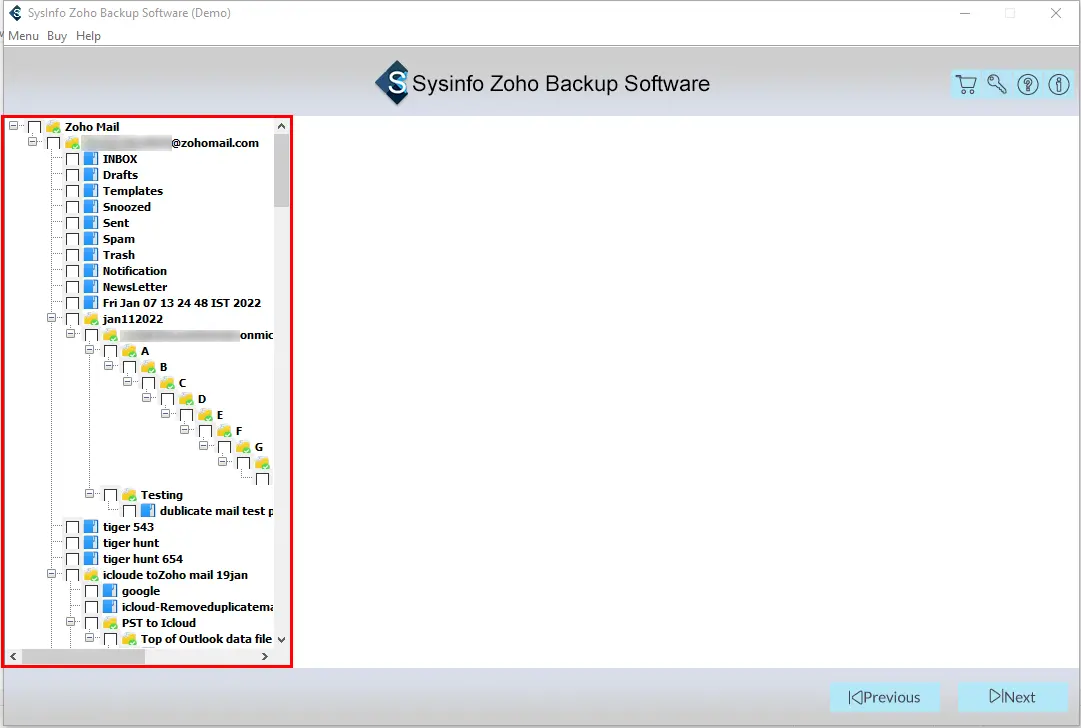Select the Trash checkbox
Screen dimensions: 1081x728
tap(72, 255)
